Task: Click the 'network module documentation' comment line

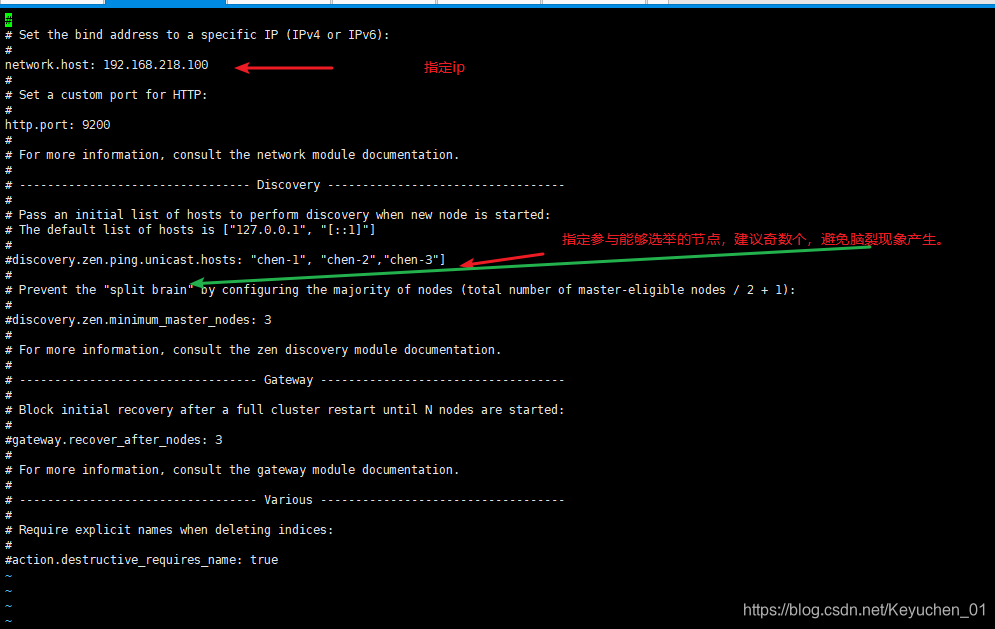Action: (232, 155)
